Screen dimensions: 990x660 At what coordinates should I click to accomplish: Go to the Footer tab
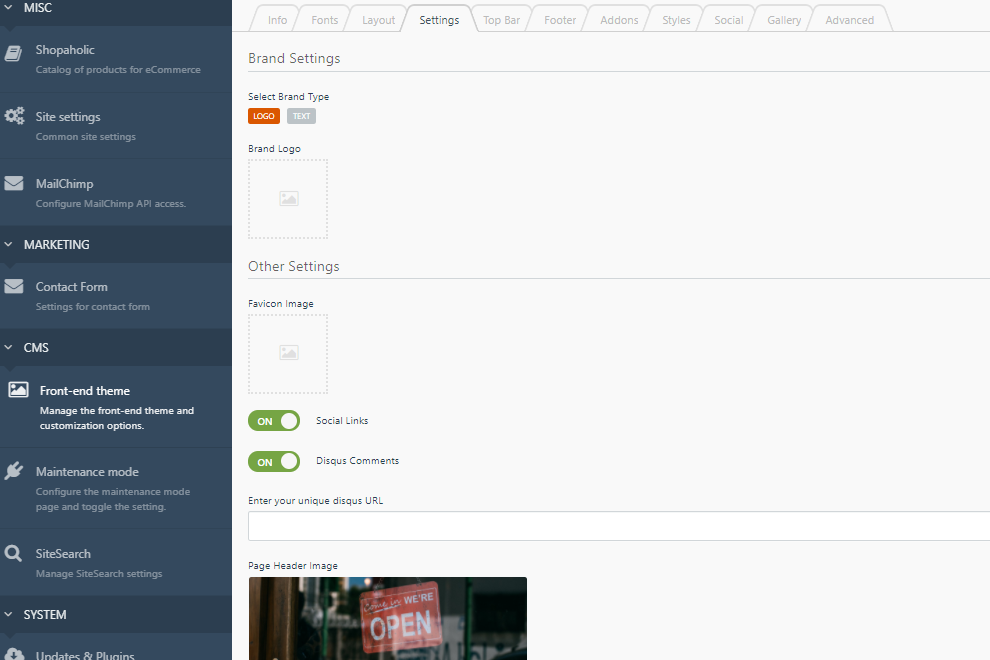pos(560,20)
